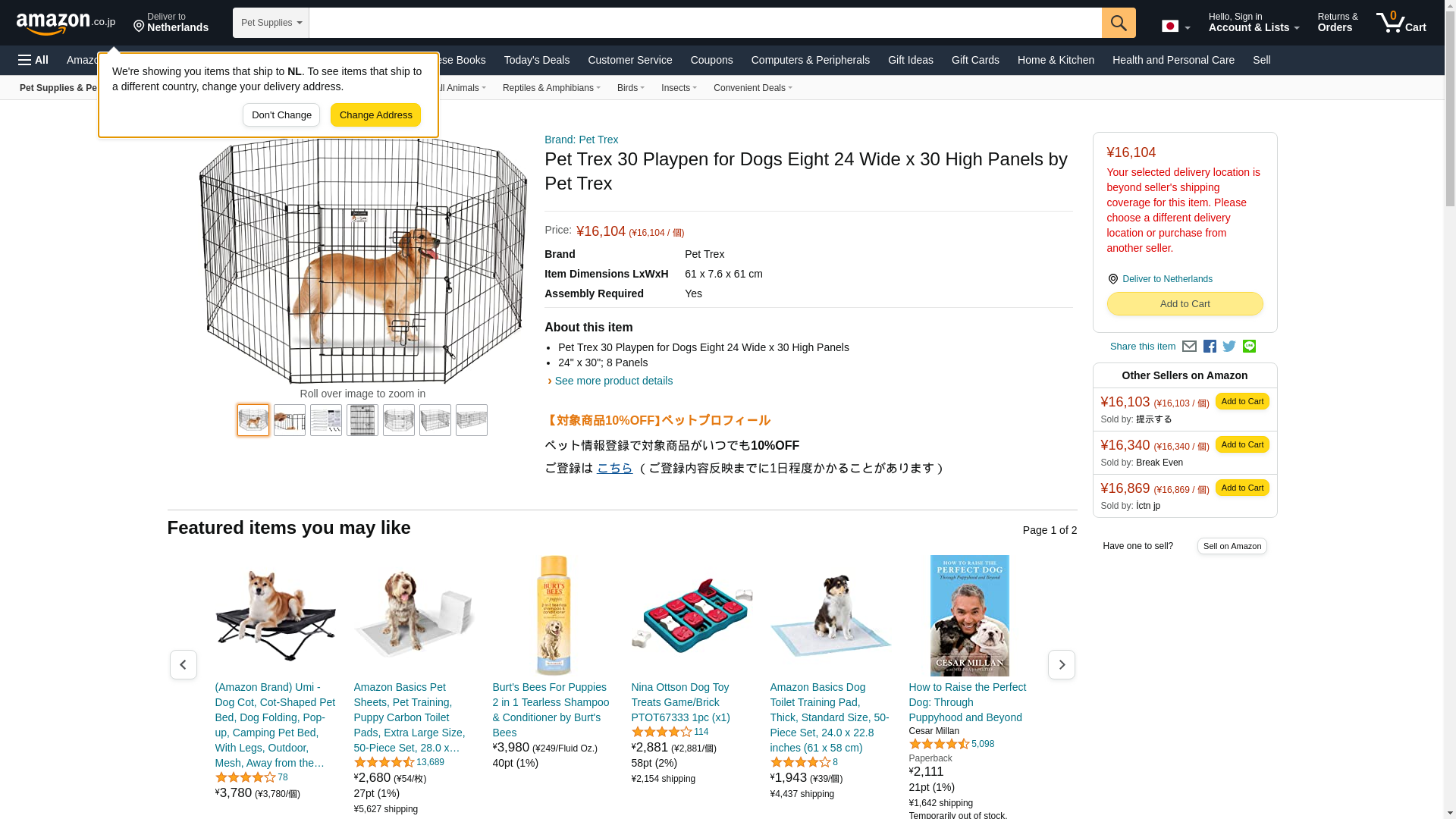Open Account & Lists dropdown

click(x=1254, y=23)
